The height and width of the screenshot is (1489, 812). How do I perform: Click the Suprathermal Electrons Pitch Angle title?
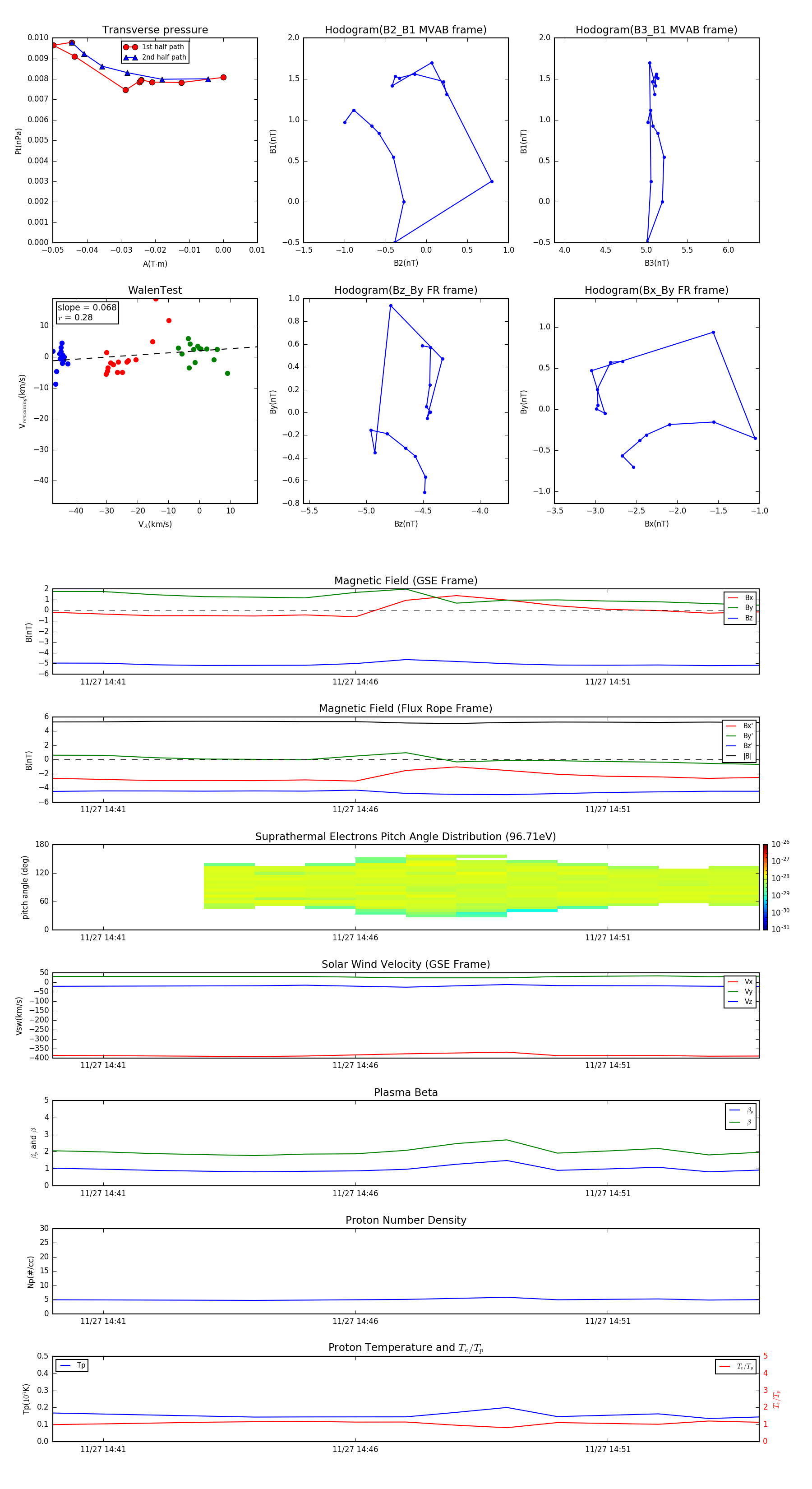tap(406, 837)
